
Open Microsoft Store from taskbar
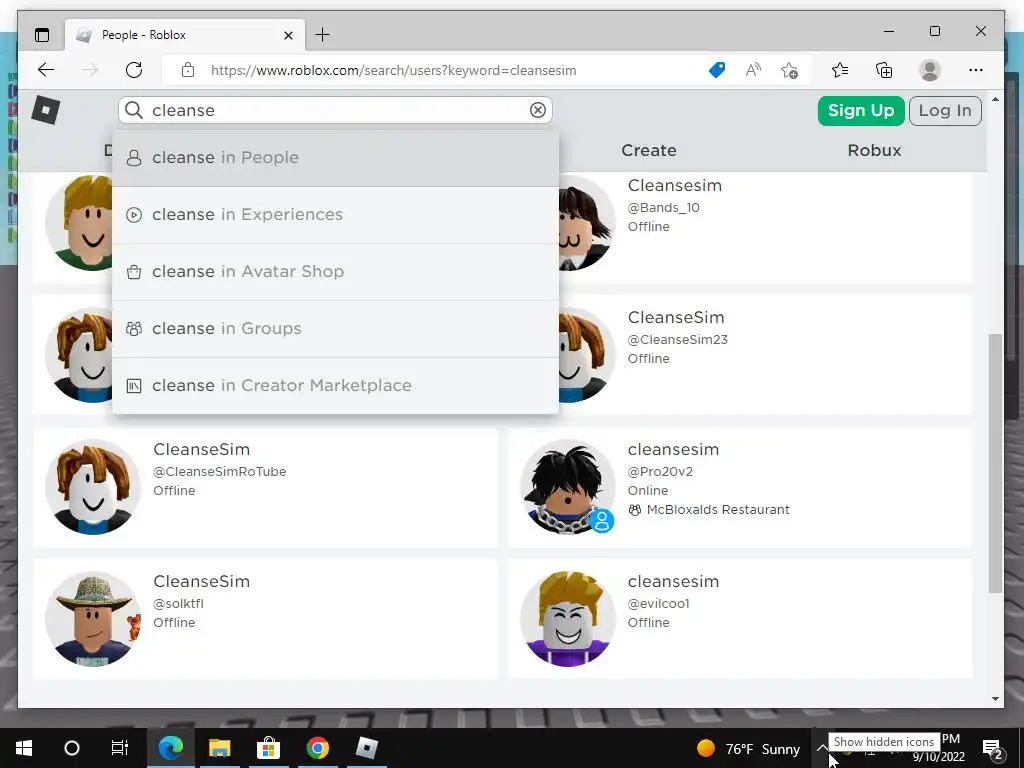pyautogui.click(x=268, y=748)
